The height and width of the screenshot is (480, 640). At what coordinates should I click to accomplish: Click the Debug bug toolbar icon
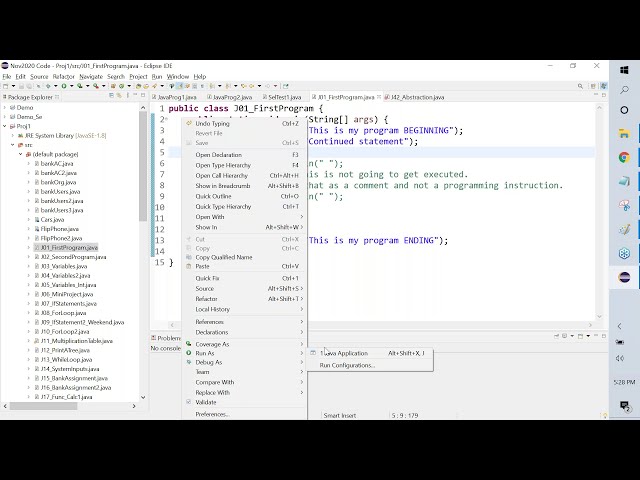coord(48,86)
